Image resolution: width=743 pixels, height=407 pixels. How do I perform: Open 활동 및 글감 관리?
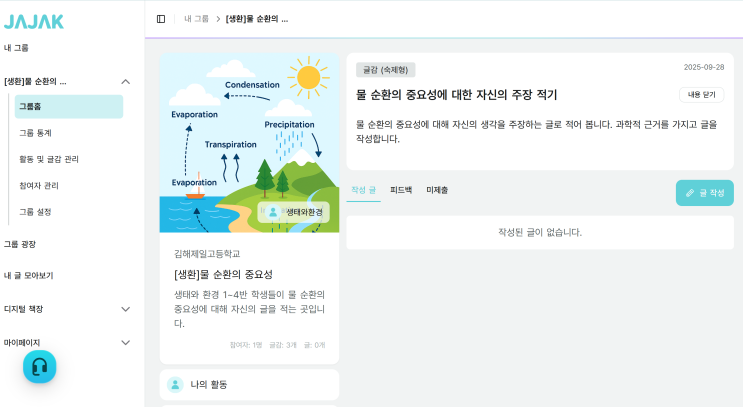[x=49, y=159]
